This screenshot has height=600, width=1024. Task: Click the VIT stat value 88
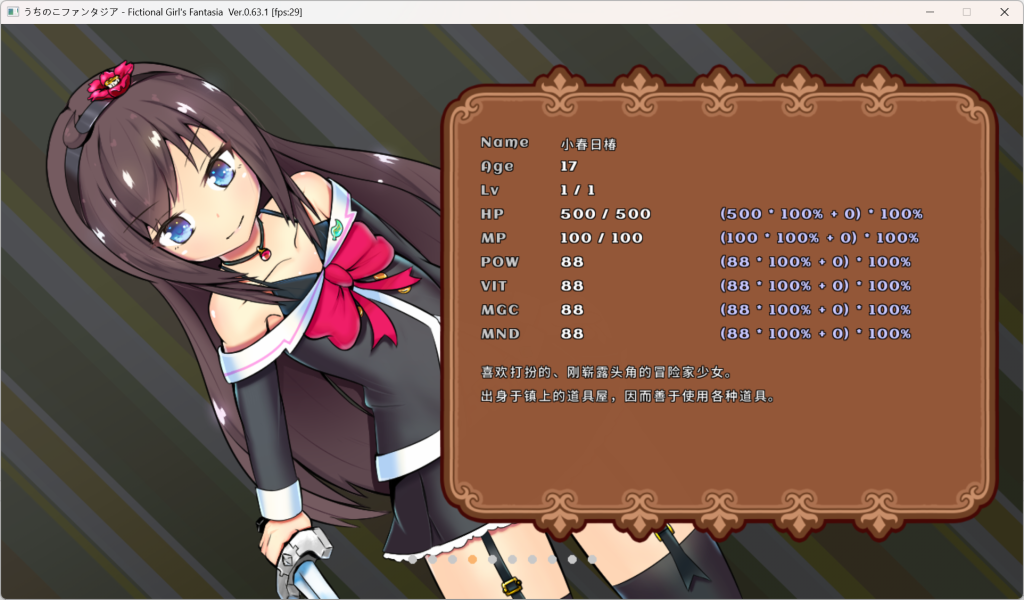pyautogui.click(x=570, y=286)
